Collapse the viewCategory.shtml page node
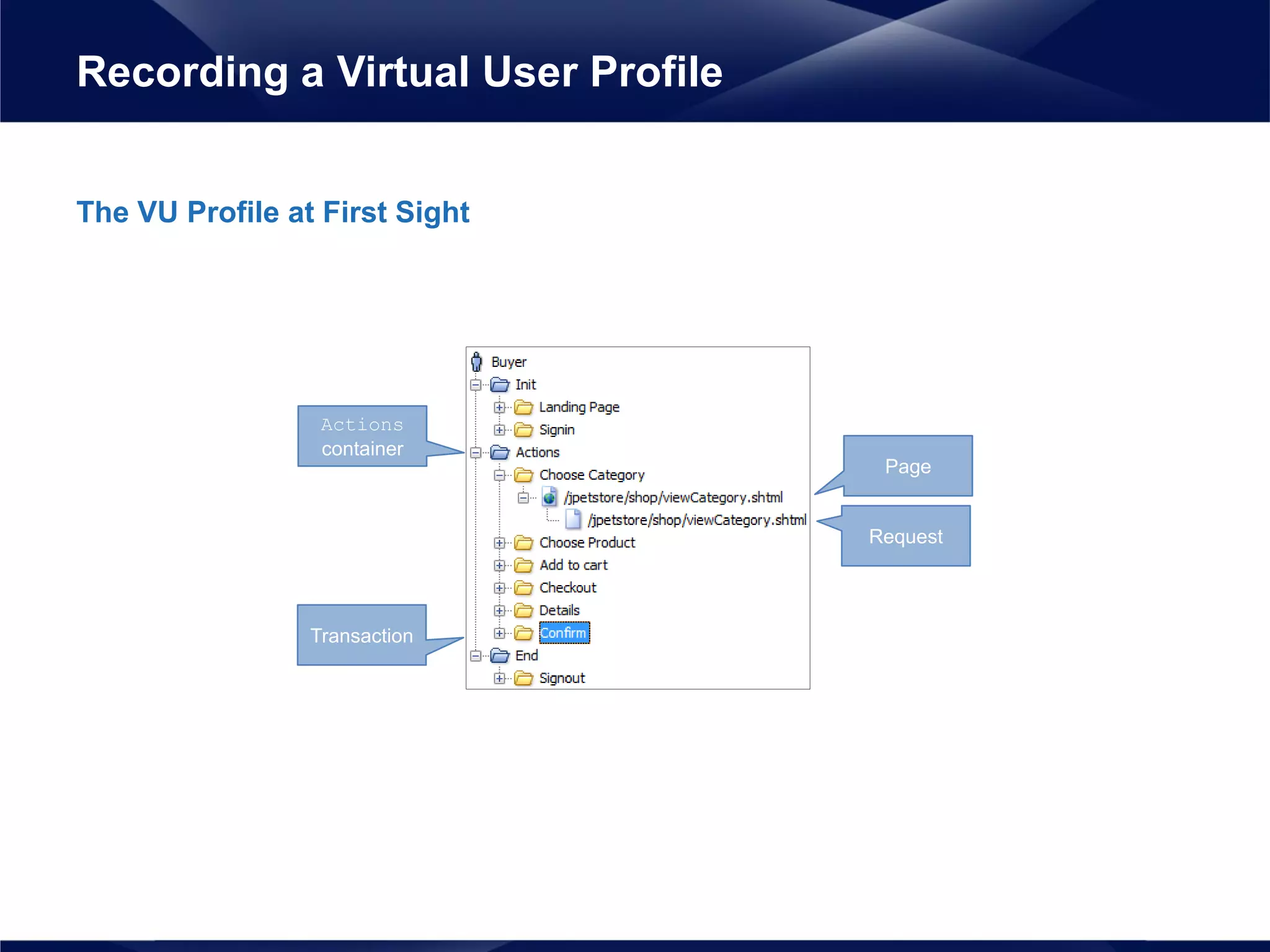This screenshot has width=1270, height=952. [523, 498]
